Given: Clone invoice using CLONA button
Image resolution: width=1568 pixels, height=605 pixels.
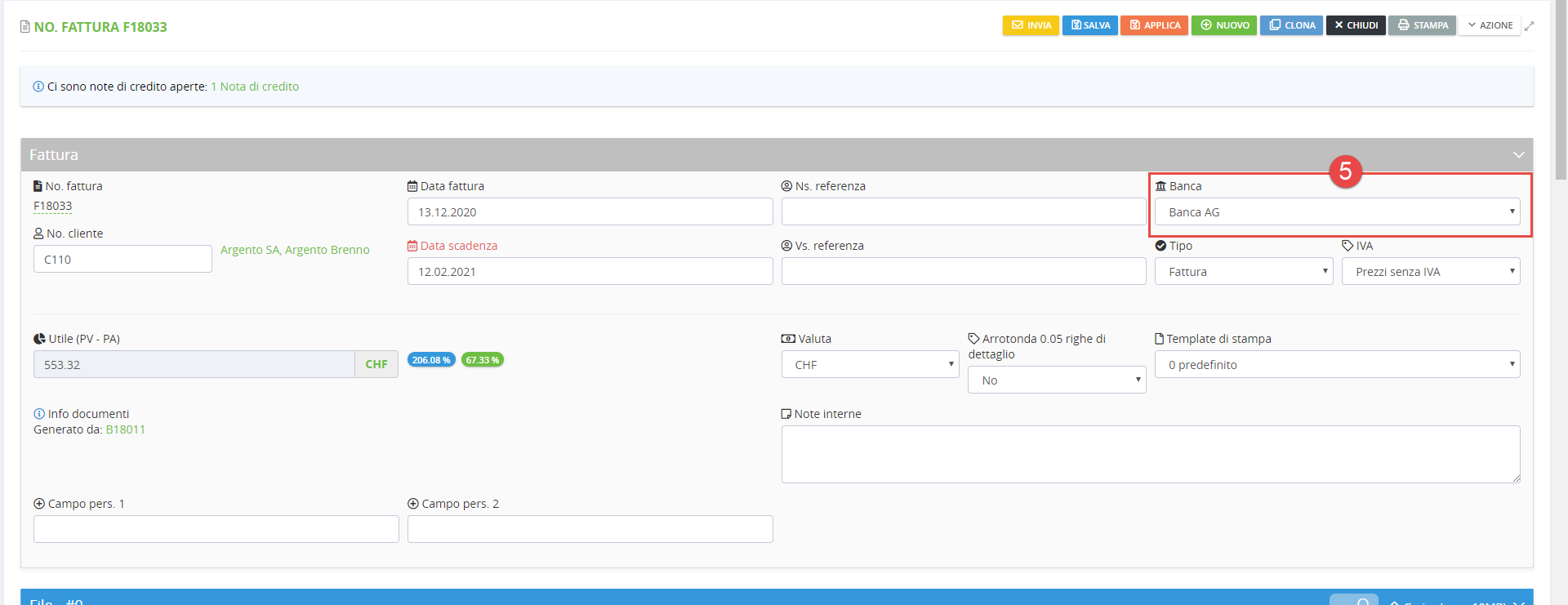Looking at the screenshot, I should click(x=1290, y=25).
